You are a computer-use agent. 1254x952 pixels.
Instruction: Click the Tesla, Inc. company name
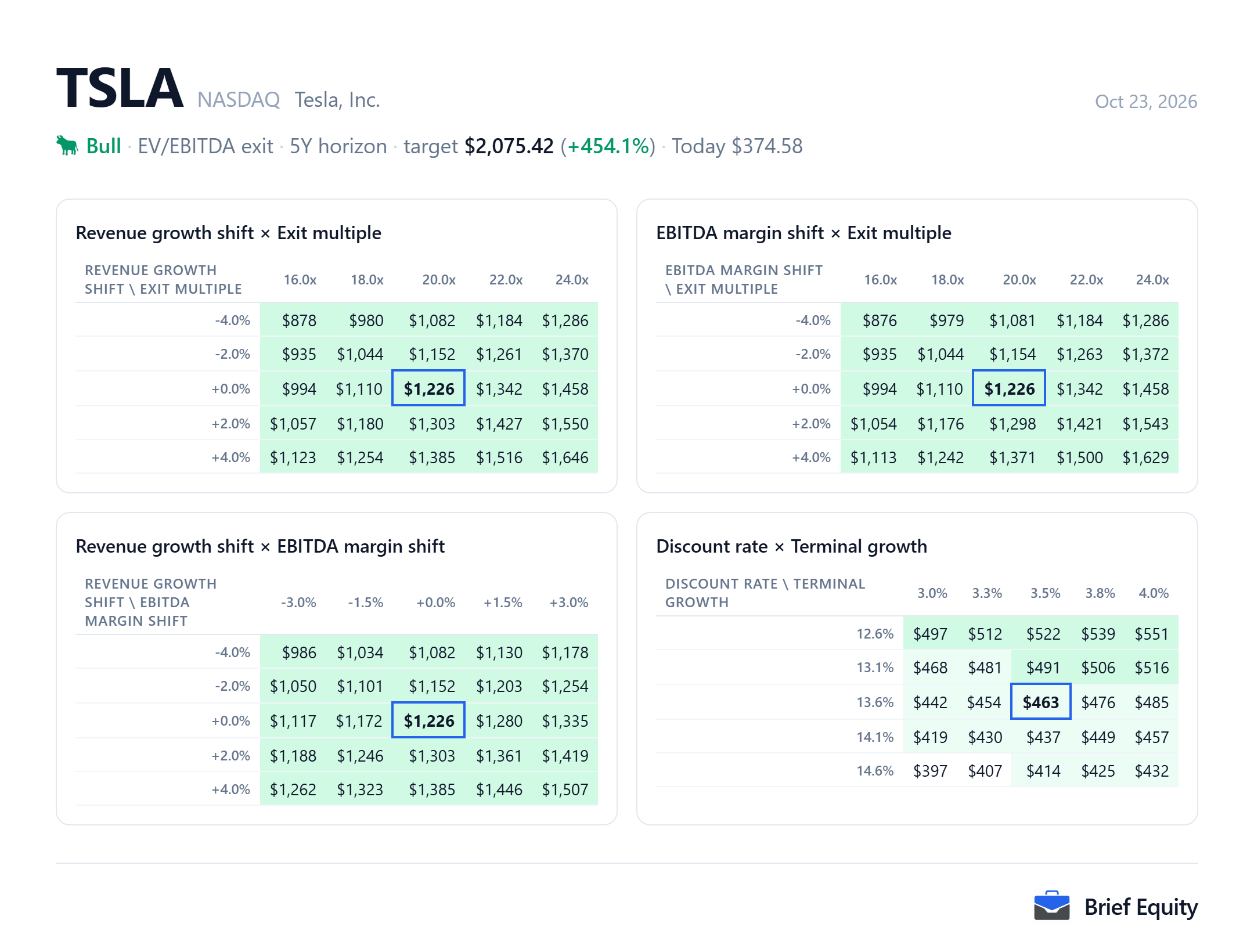(x=337, y=100)
